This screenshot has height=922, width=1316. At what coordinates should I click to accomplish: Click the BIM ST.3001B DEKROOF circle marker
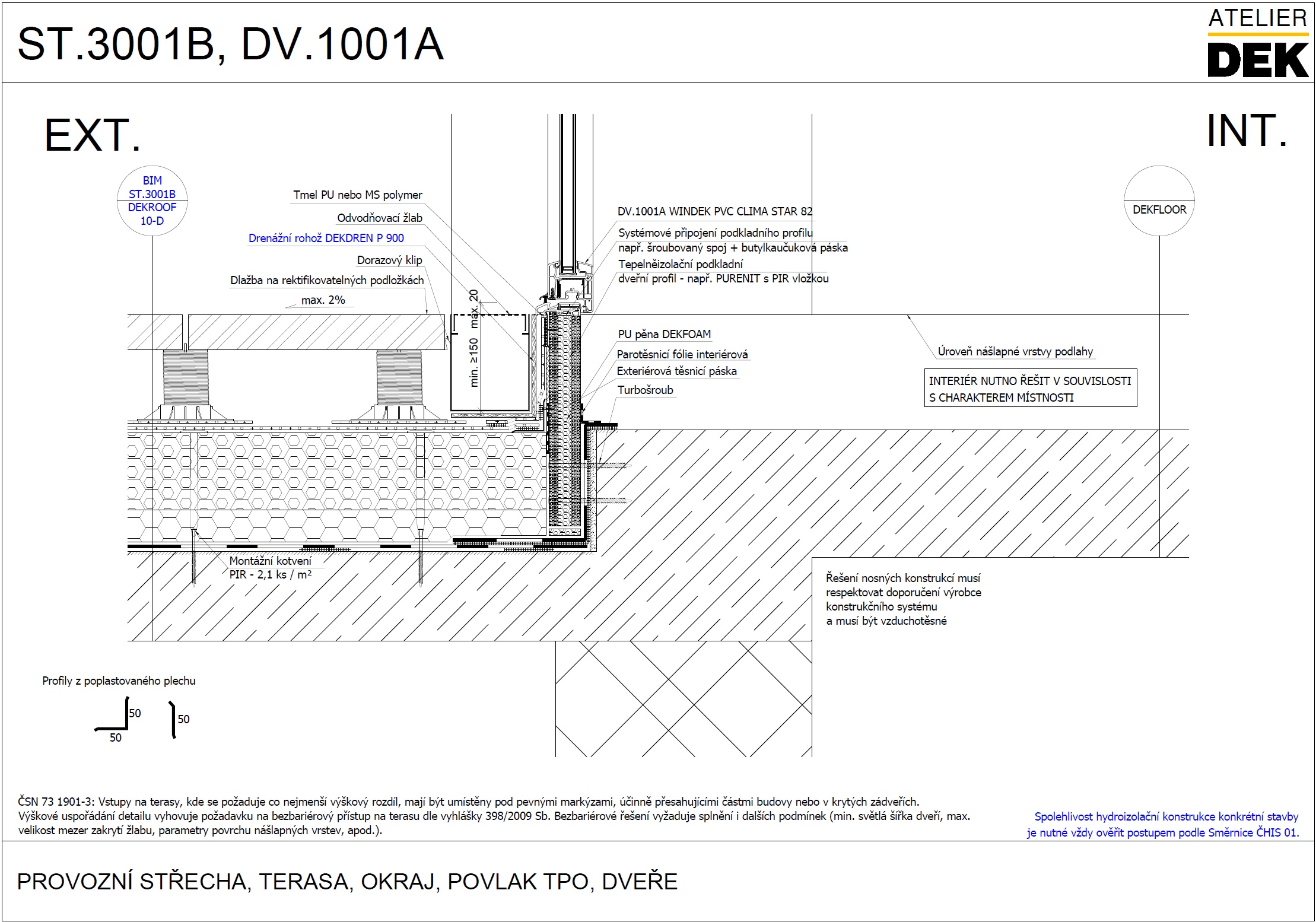coord(152,201)
